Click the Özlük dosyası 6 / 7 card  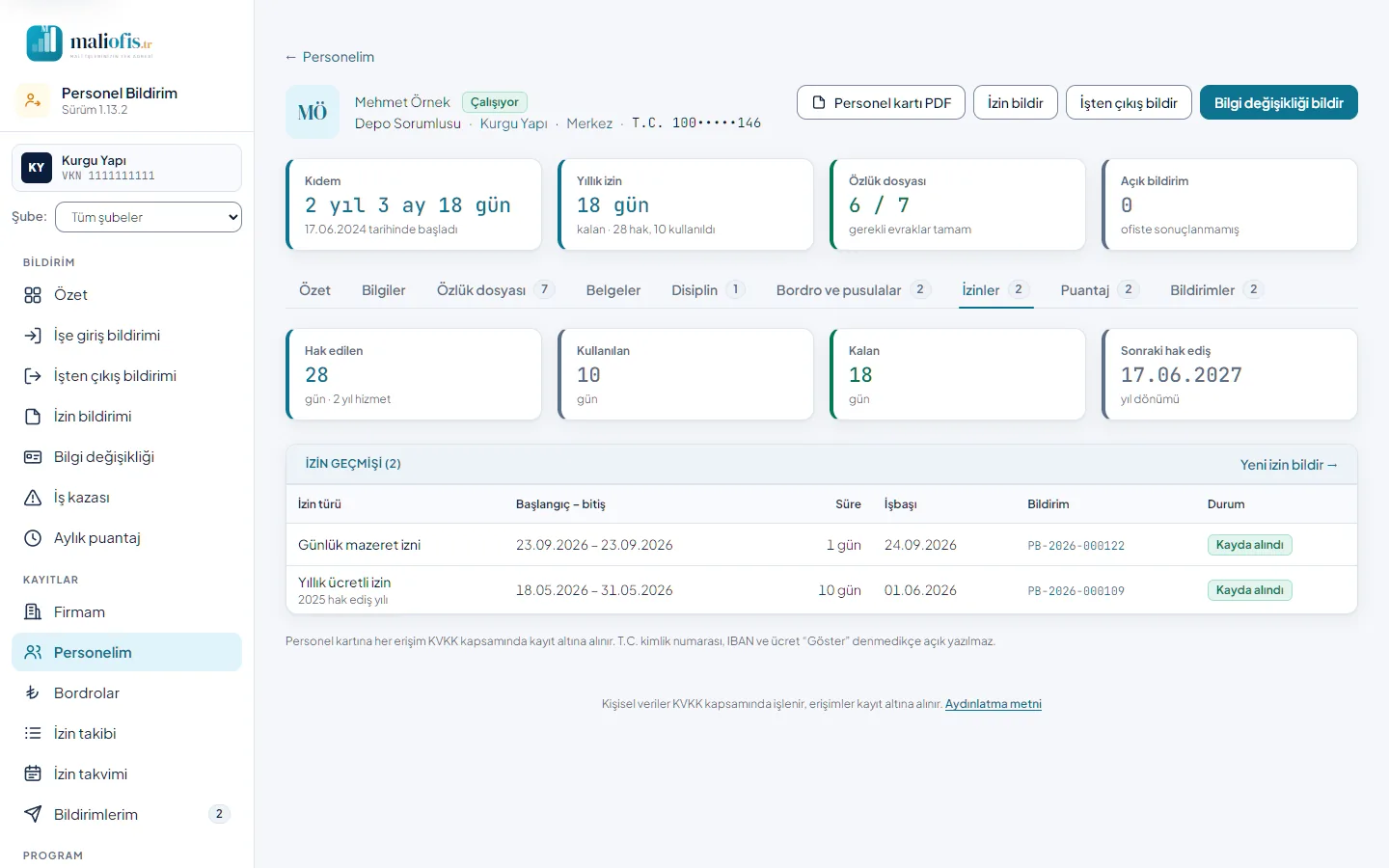pyautogui.click(x=958, y=204)
